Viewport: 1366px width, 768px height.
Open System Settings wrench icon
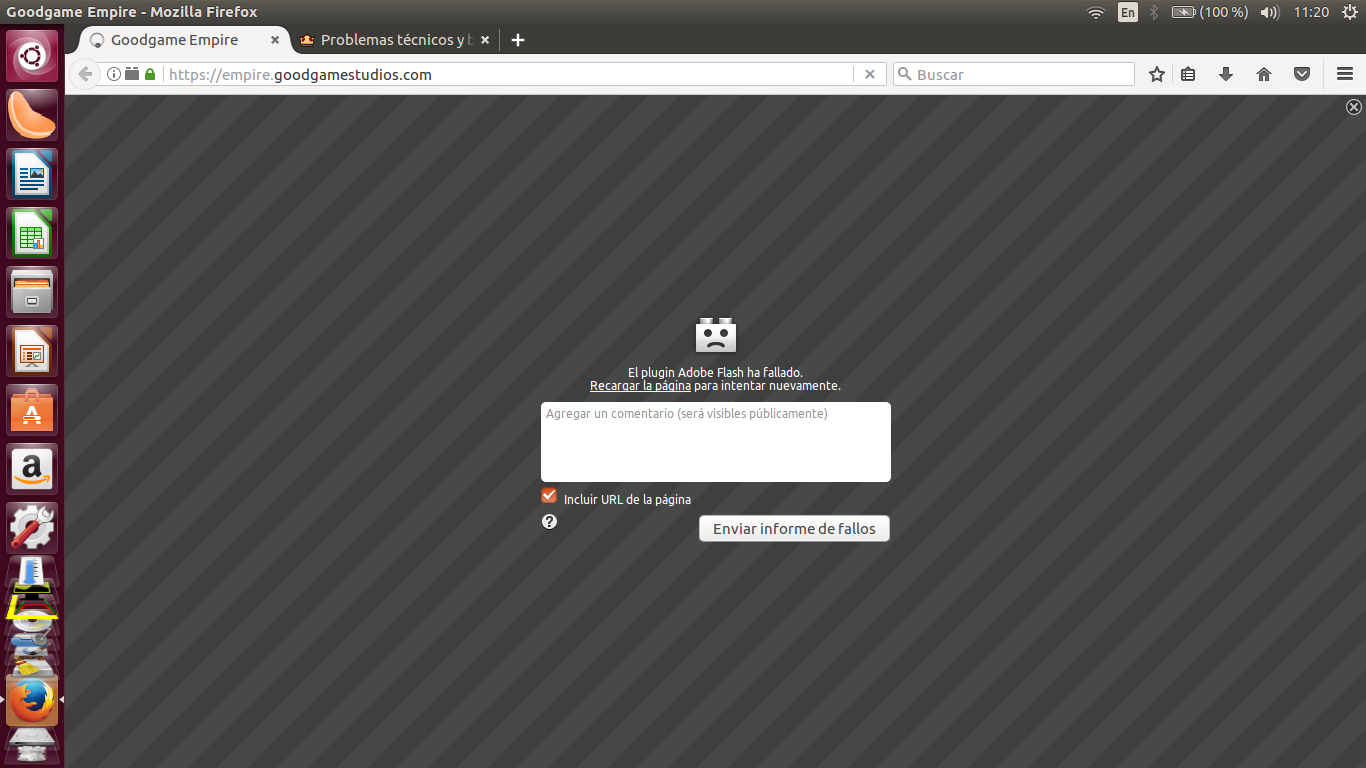(33, 528)
